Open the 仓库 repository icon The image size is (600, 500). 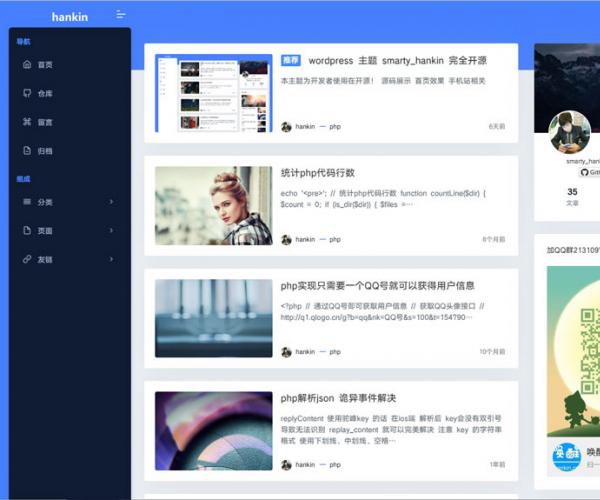coord(27,93)
